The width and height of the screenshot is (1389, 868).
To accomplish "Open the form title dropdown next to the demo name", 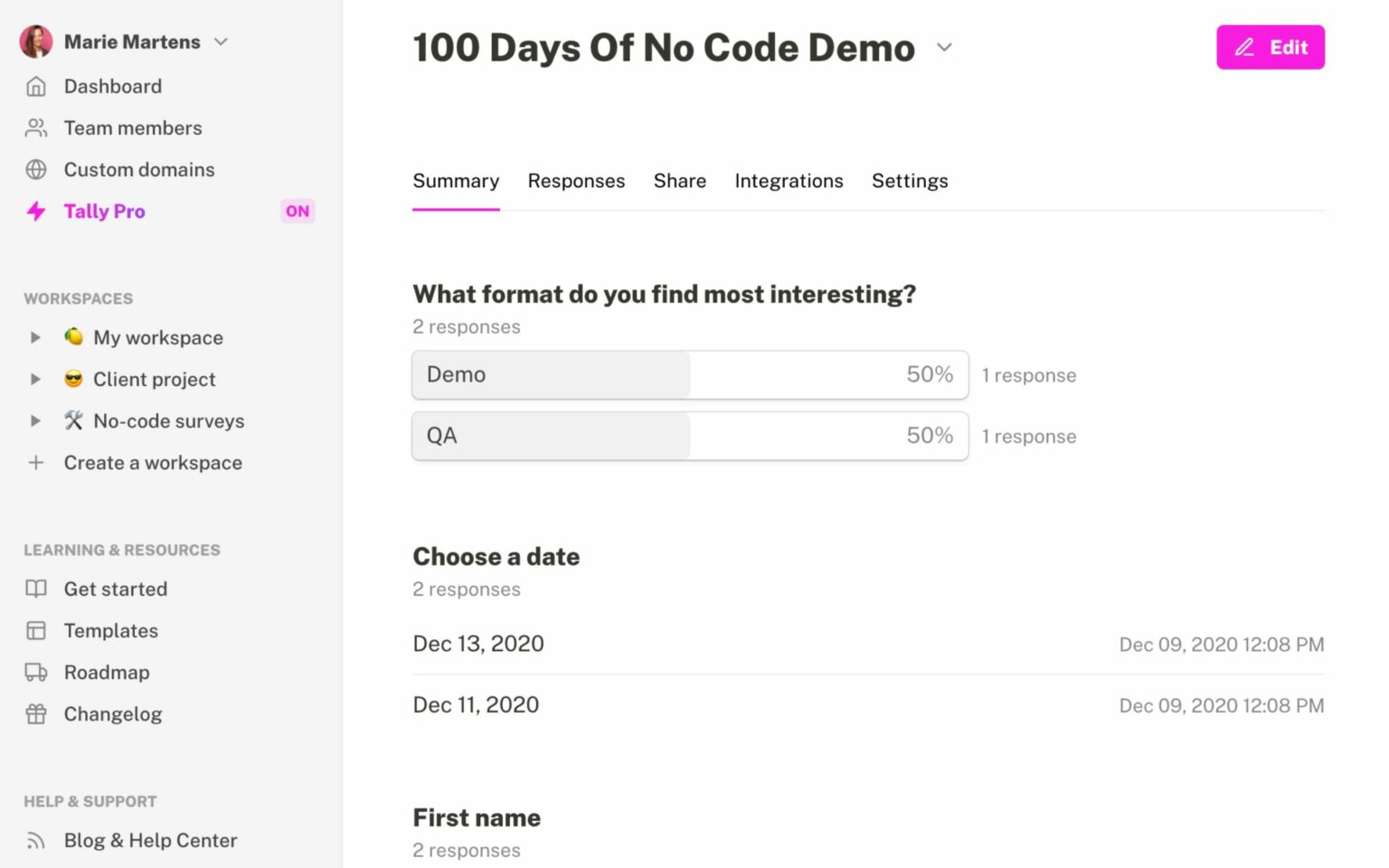I will (944, 48).
